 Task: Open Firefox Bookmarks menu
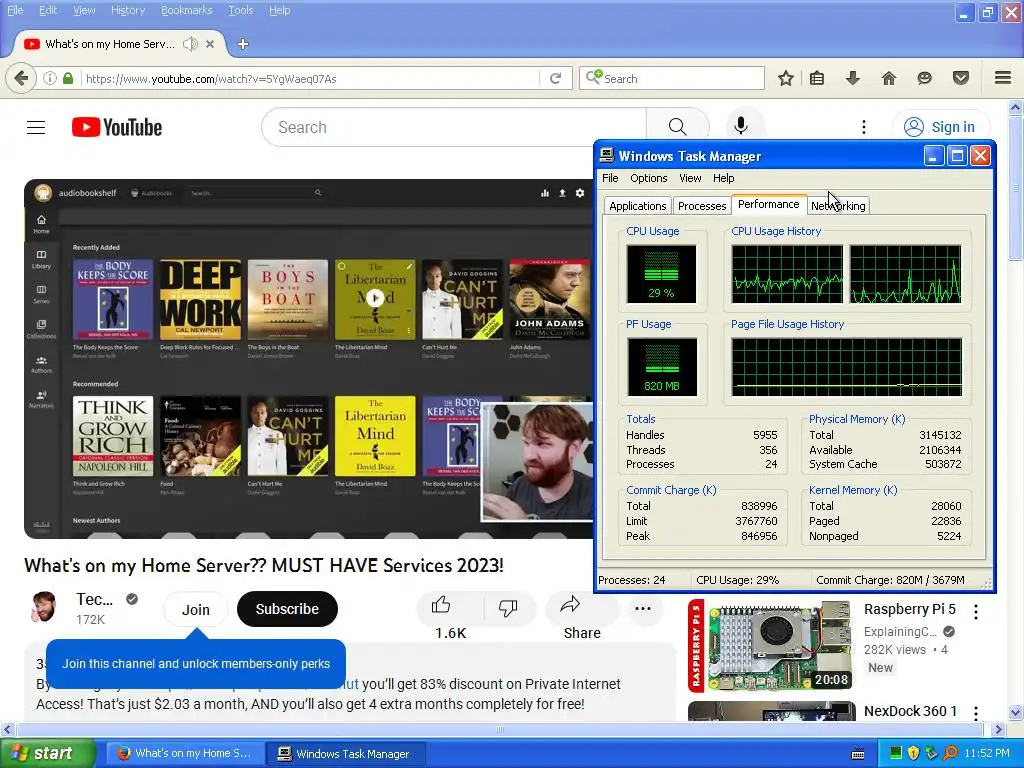tap(186, 10)
